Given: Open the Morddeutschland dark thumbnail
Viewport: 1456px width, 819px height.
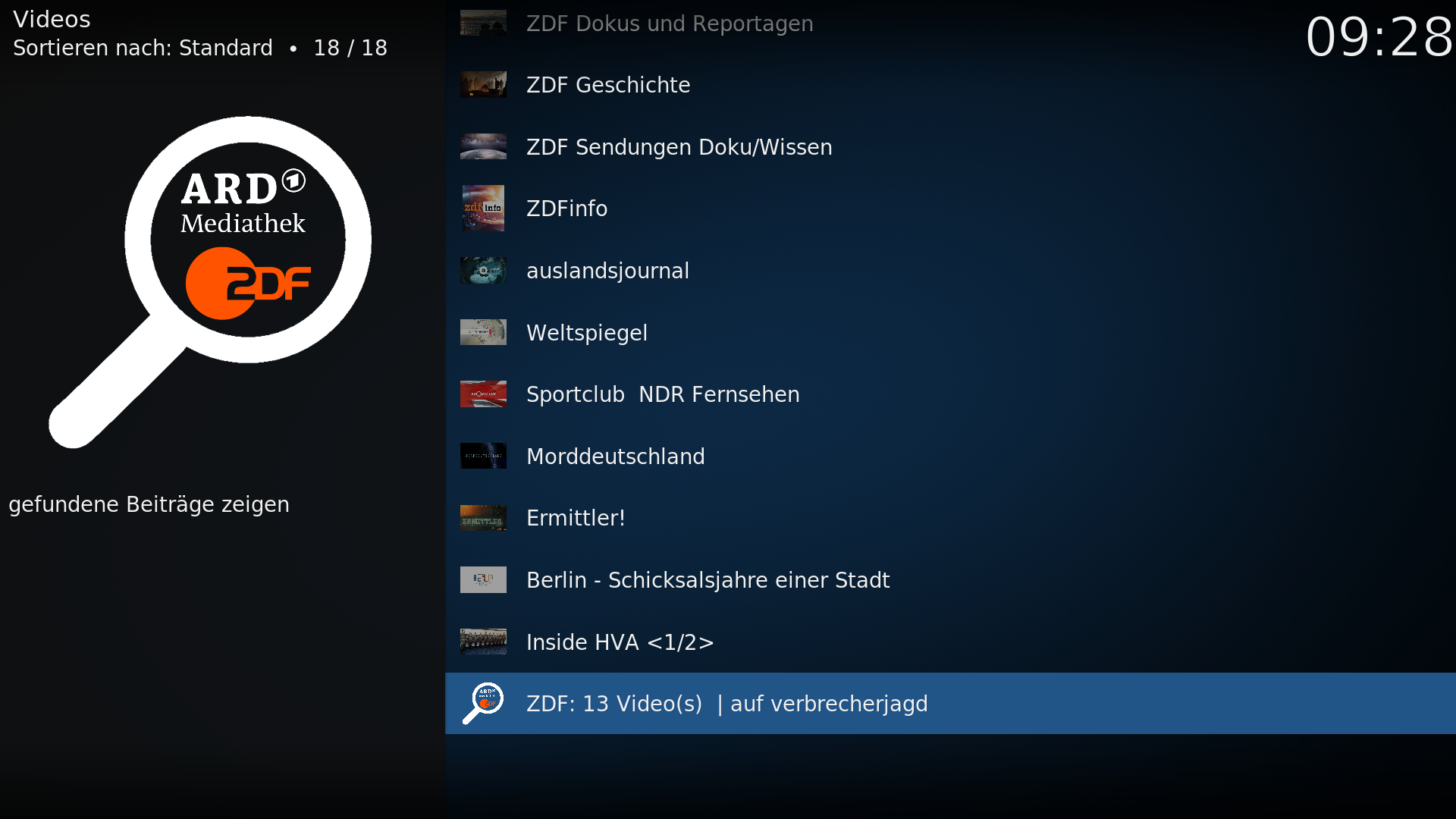Looking at the screenshot, I should [x=483, y=456].
